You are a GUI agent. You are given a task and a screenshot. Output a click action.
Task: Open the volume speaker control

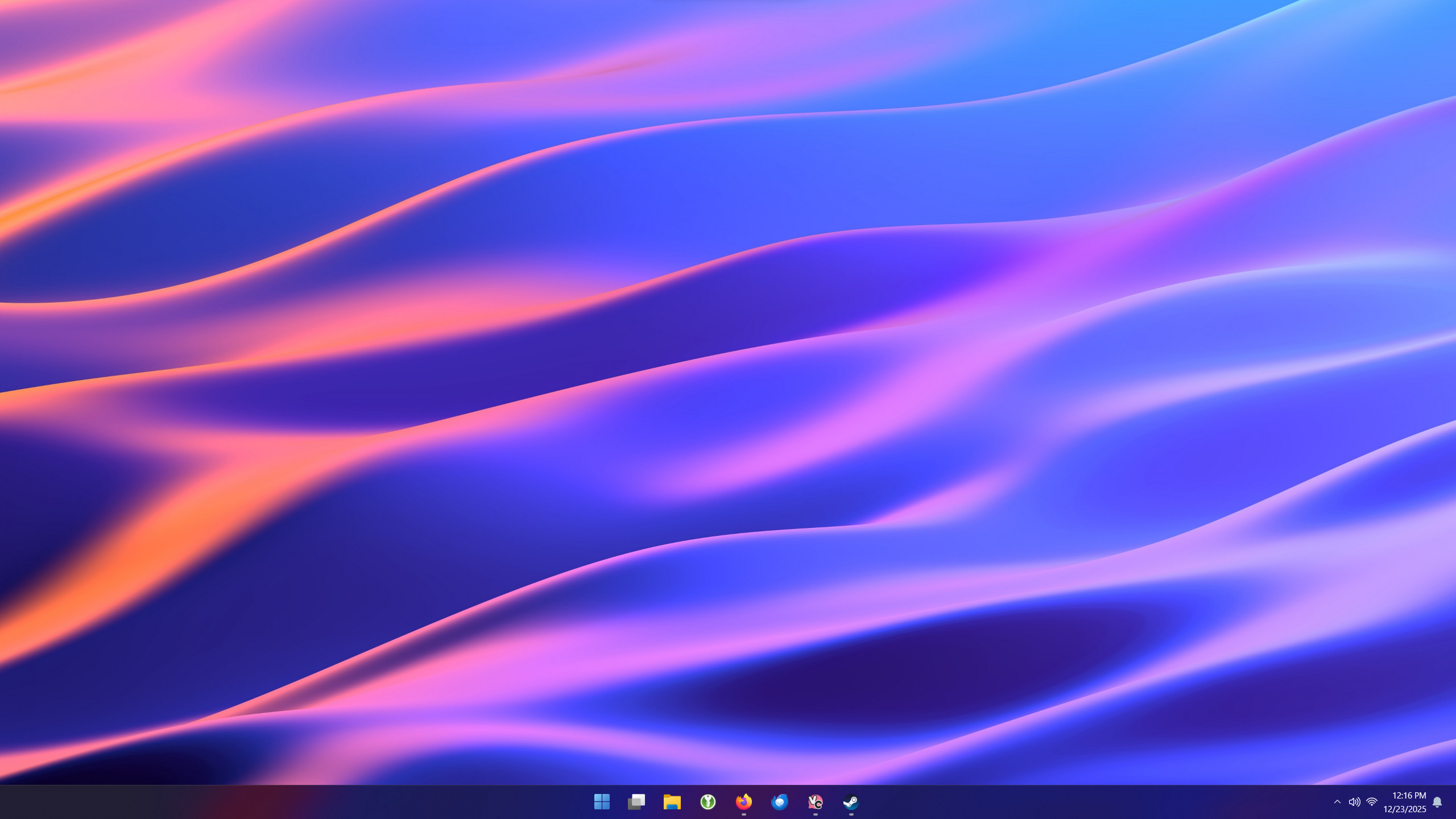1354,802
